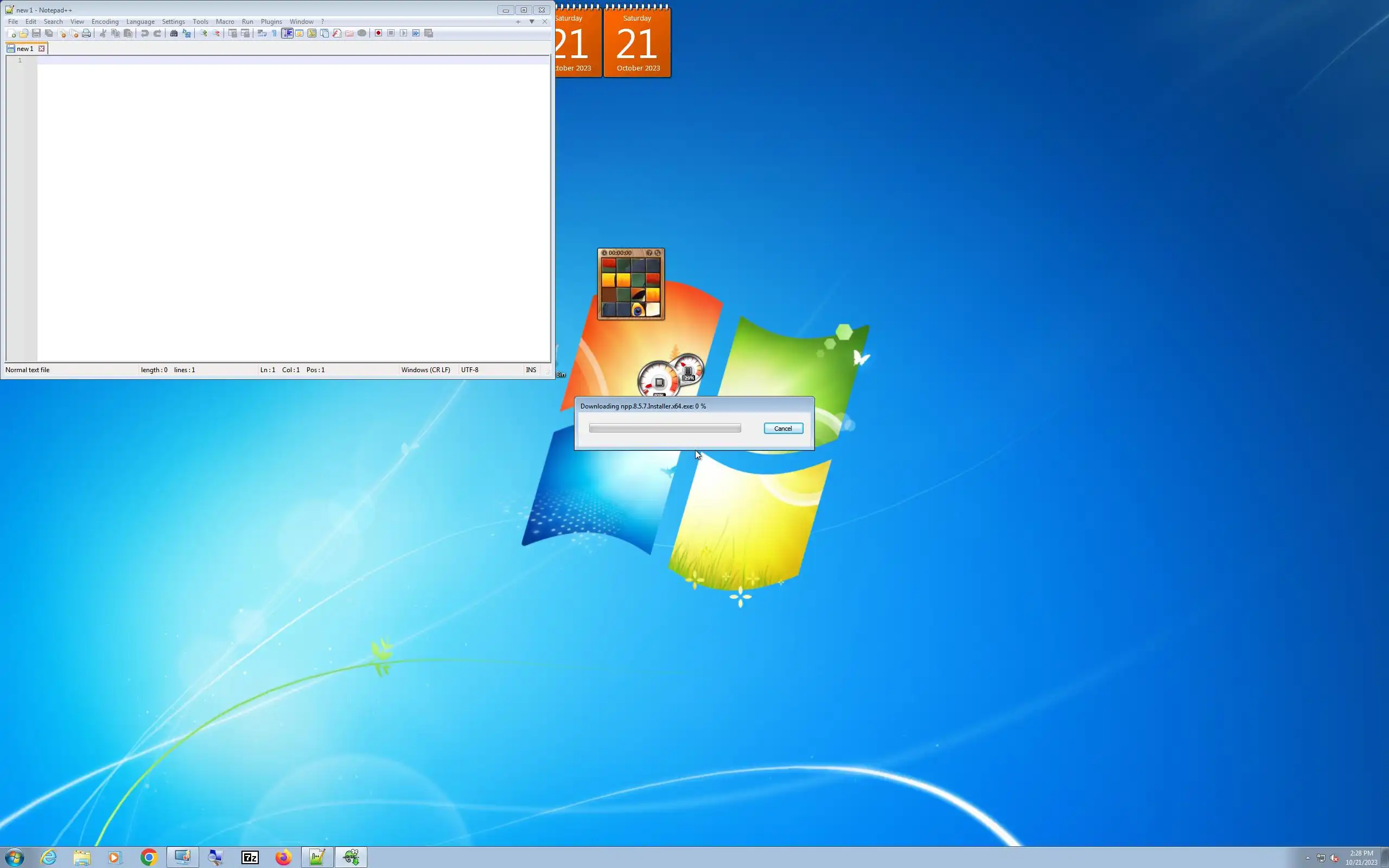Viewport: 1389px width, 868px height.
Task: Click the download progress bar
Action: pos(665,428)
